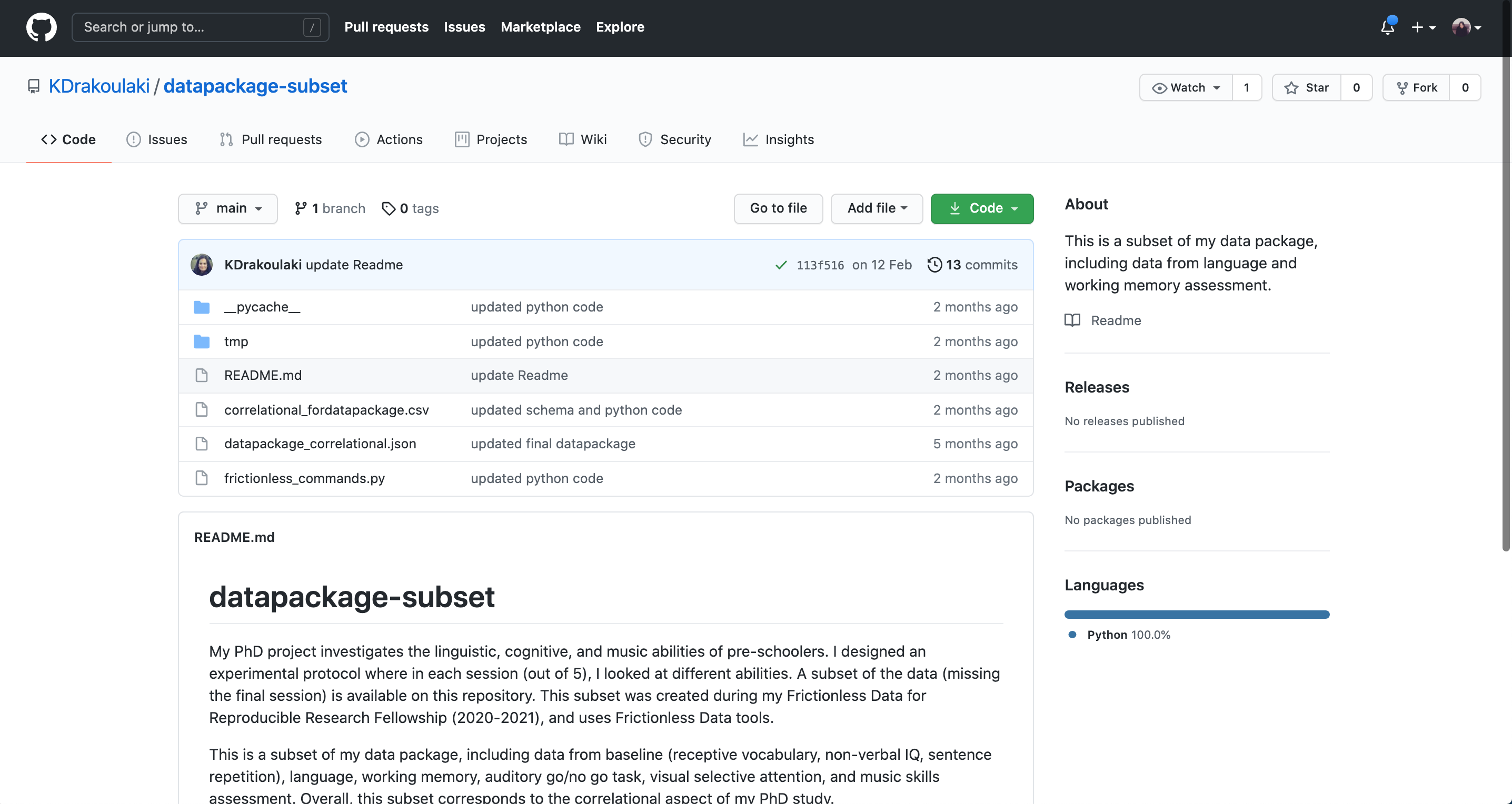Click the branch icon next to 1 branch
This screenshot has width=1512, height=804.
(301, 208)
